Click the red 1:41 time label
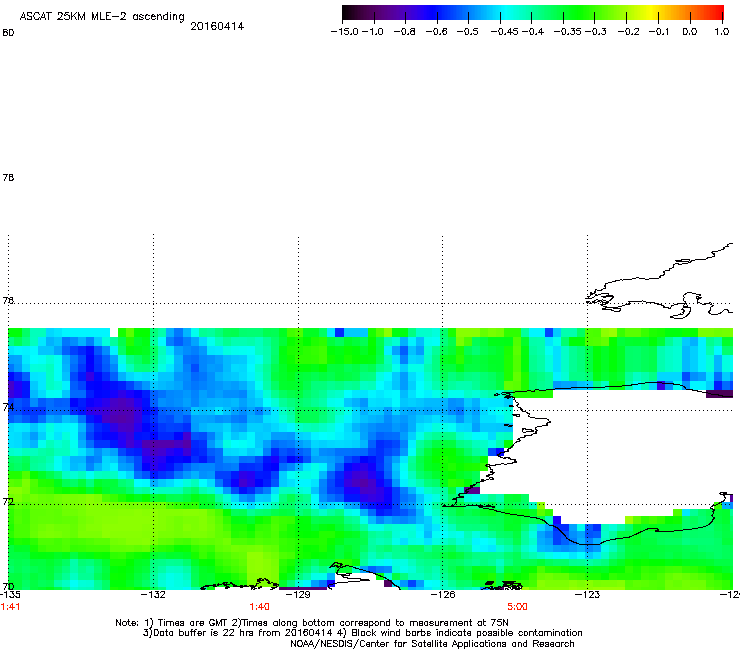 coord(10,607)
